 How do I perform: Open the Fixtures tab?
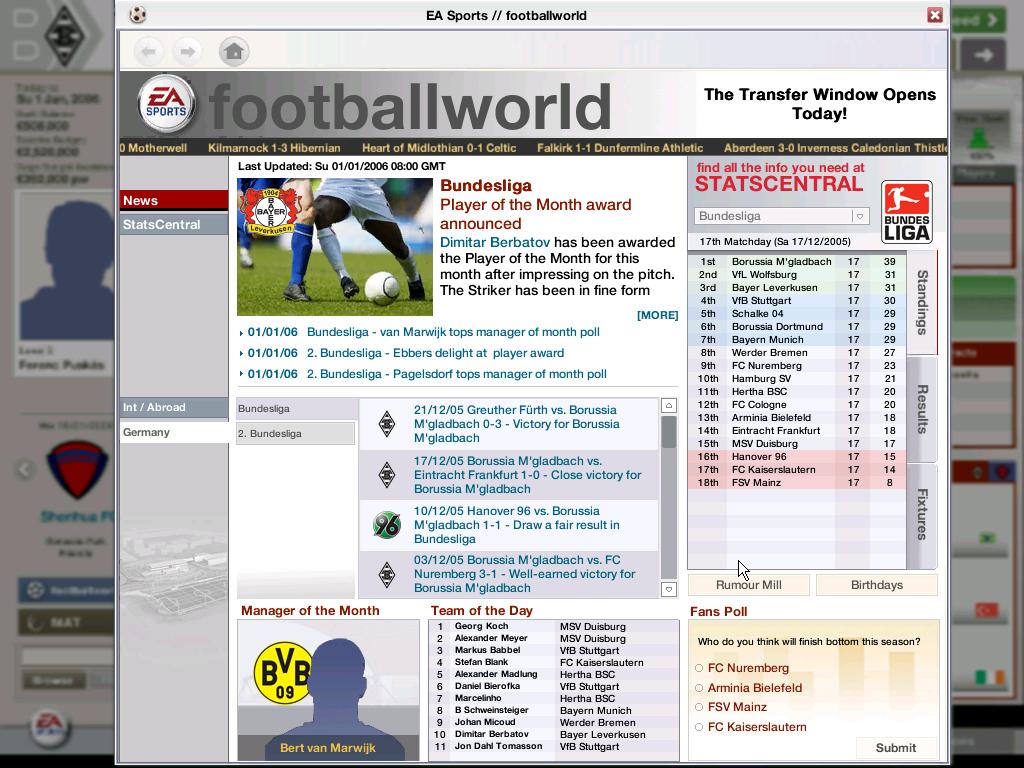click(x=922, y=515)
